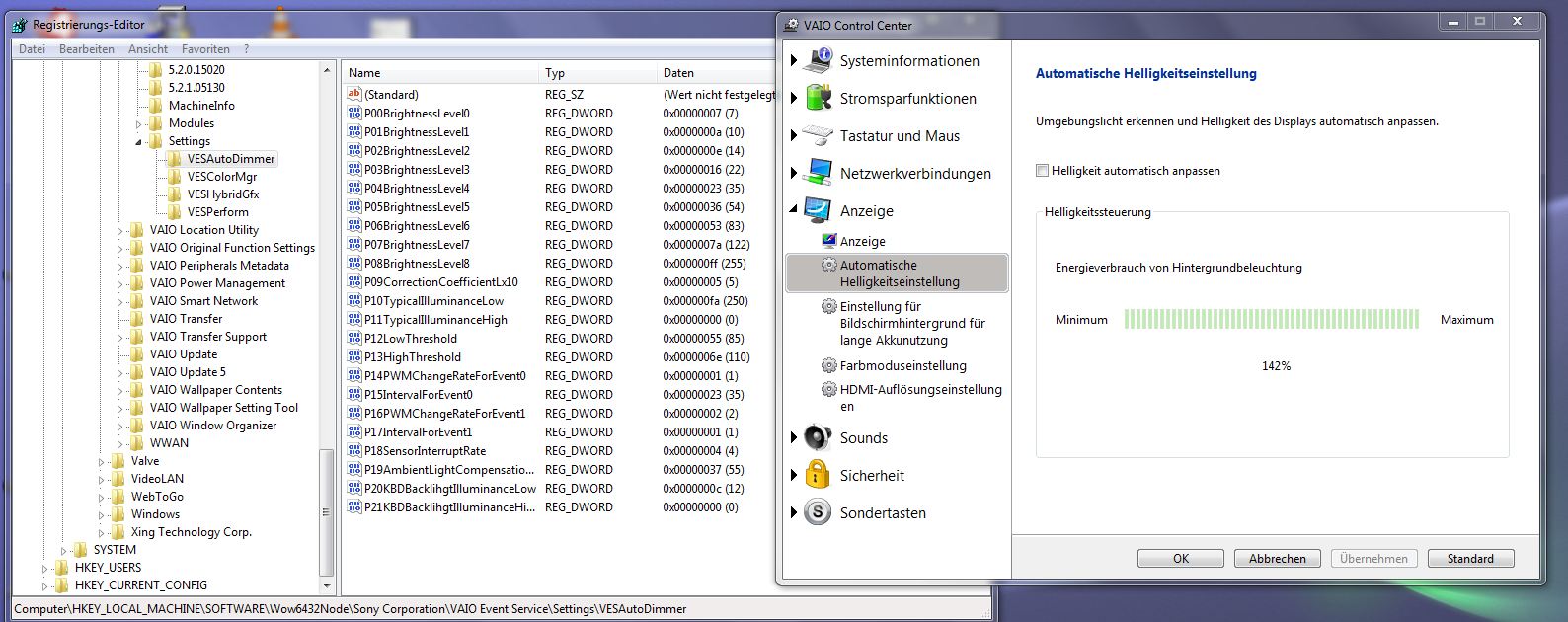Enable Helligkeit automatisch anpassen checkbox
Image resolution: width=1568 pixels, height=622 pixels.
(1042, 171)
